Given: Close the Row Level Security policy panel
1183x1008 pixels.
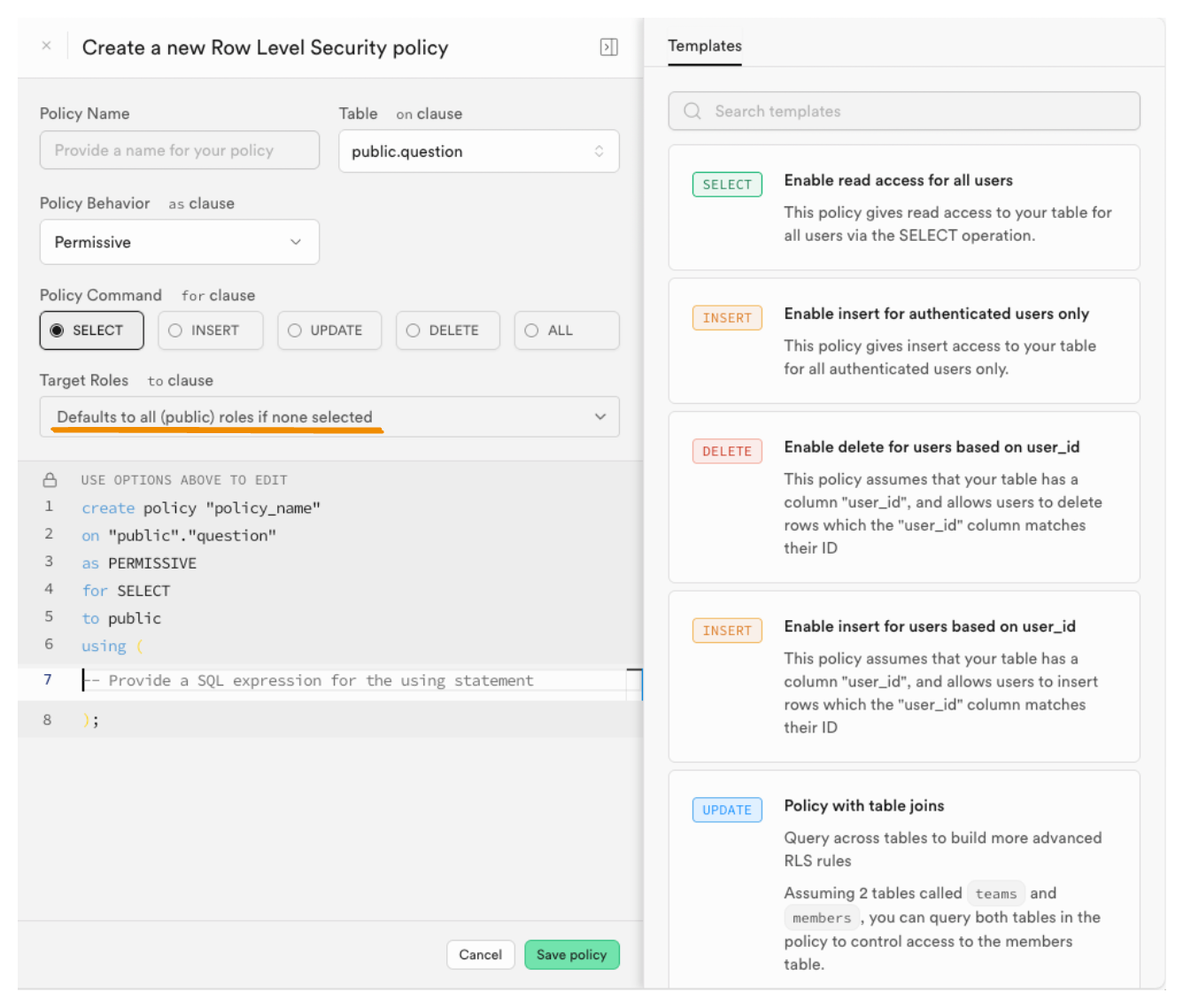Looking at the screenshot, I should pos(46,45).
